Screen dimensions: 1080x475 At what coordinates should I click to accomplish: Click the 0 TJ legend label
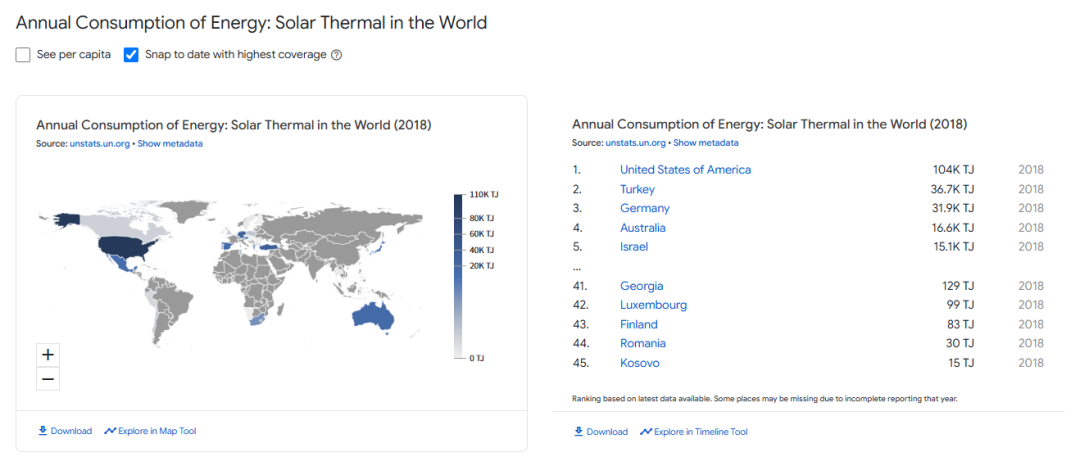(x=477, y=359)
